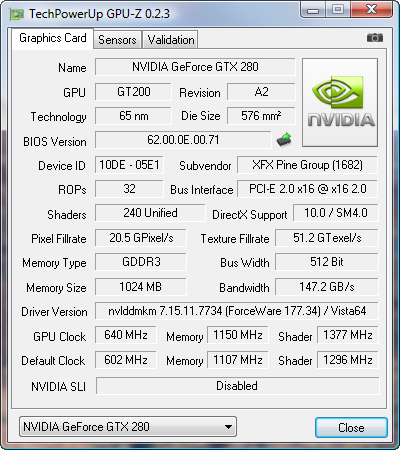Image resolution: width=400 pixels, height=450 pixels.
Task: Click the Bus Interface label
Action: 202,190
